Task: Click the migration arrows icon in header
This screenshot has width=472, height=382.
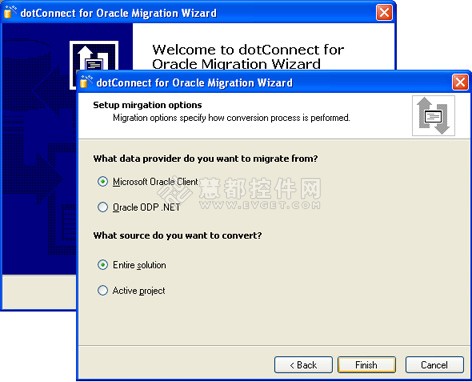Action: point(433,116)
